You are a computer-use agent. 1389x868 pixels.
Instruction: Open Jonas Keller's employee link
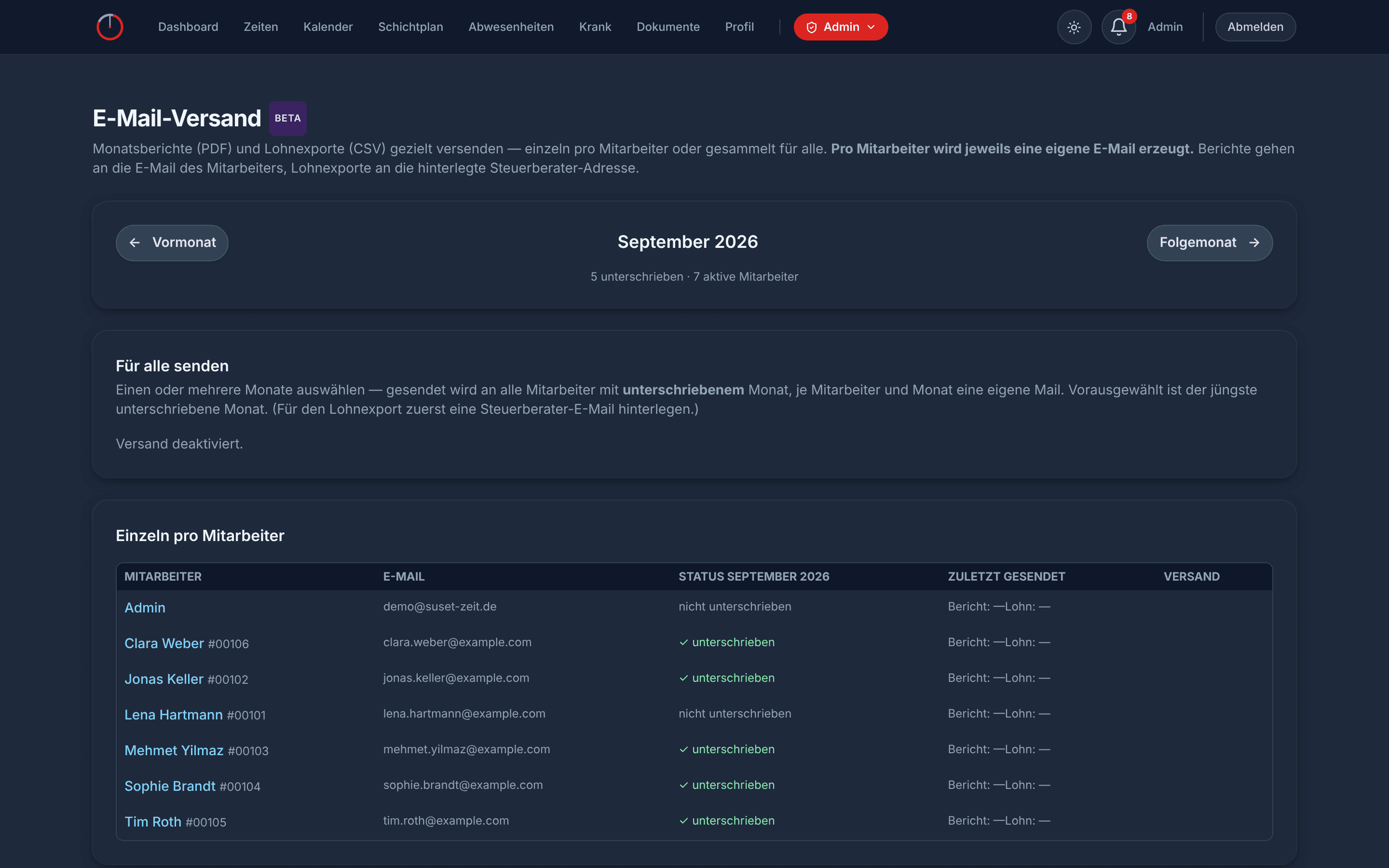[163, 678]
